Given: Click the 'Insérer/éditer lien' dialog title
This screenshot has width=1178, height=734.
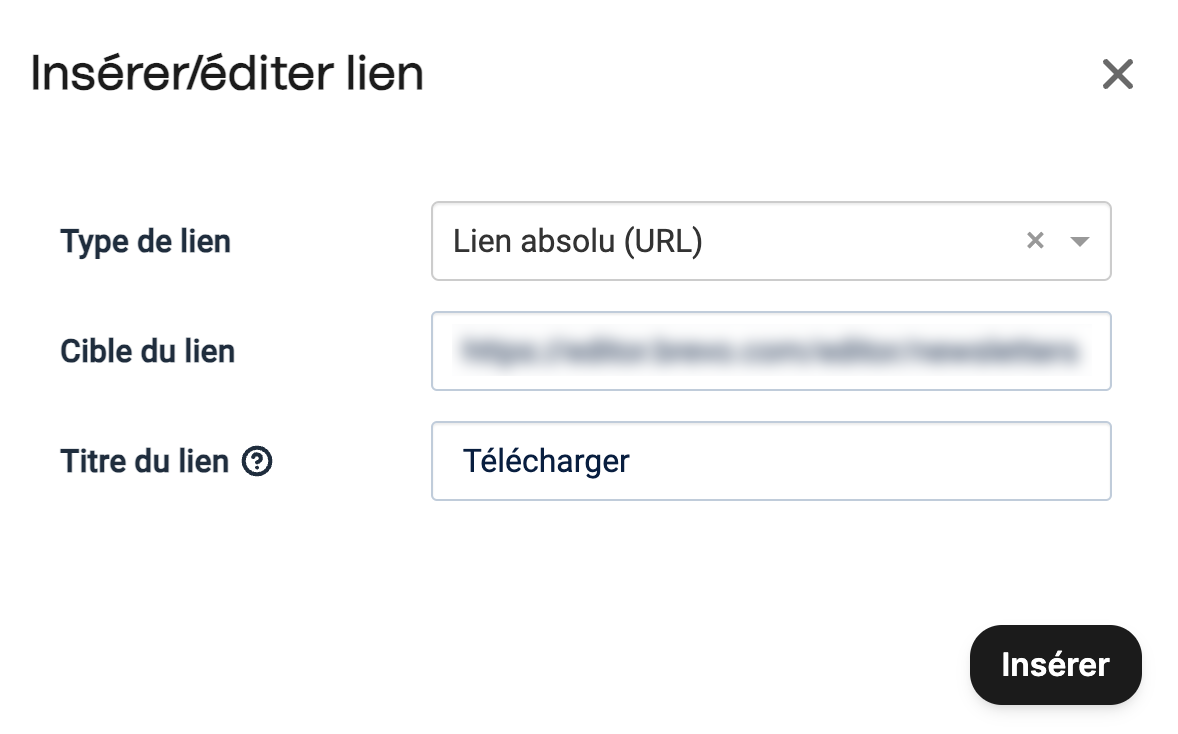Looking at the screenshot, I should [227, 73].
